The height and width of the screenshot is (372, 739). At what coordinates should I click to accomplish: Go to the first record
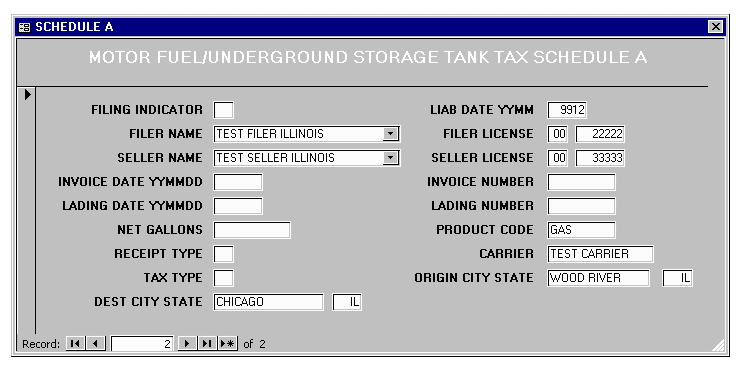[75, 344]
